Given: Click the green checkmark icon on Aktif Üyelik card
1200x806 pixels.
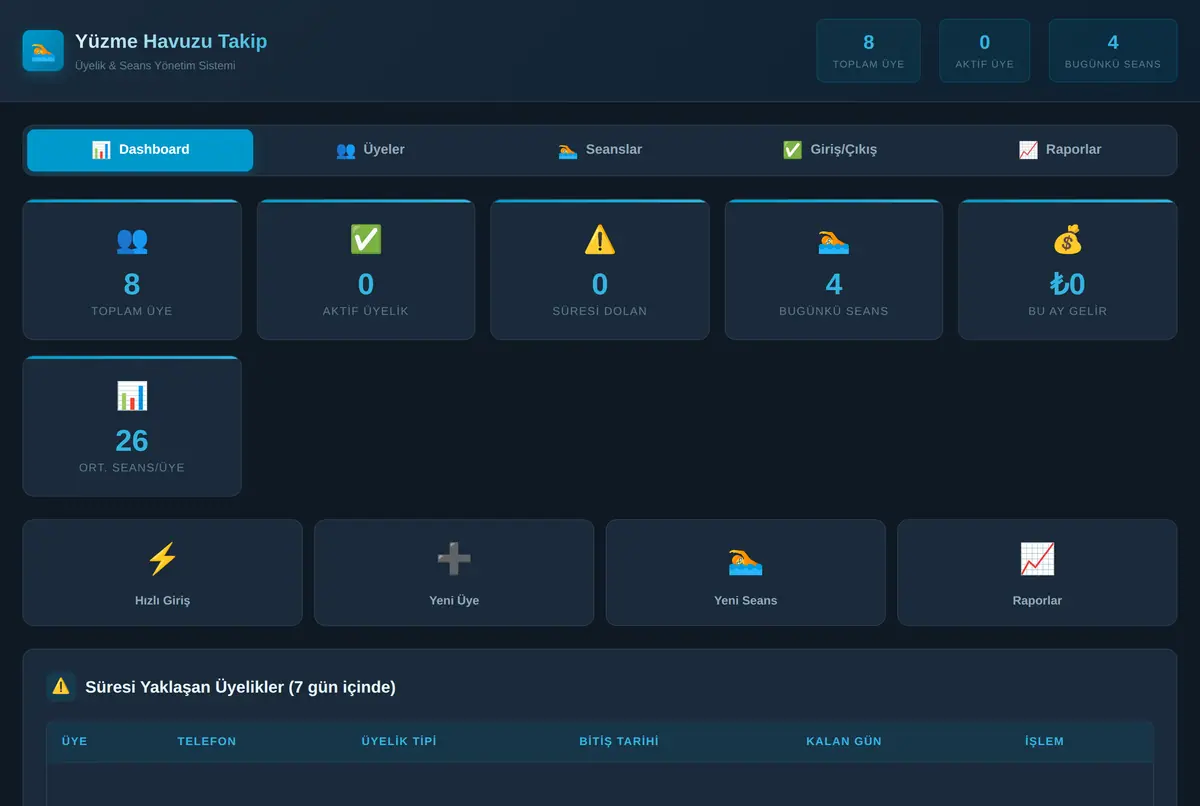Looking at the screenshot, I should click(x=366, y=240).
